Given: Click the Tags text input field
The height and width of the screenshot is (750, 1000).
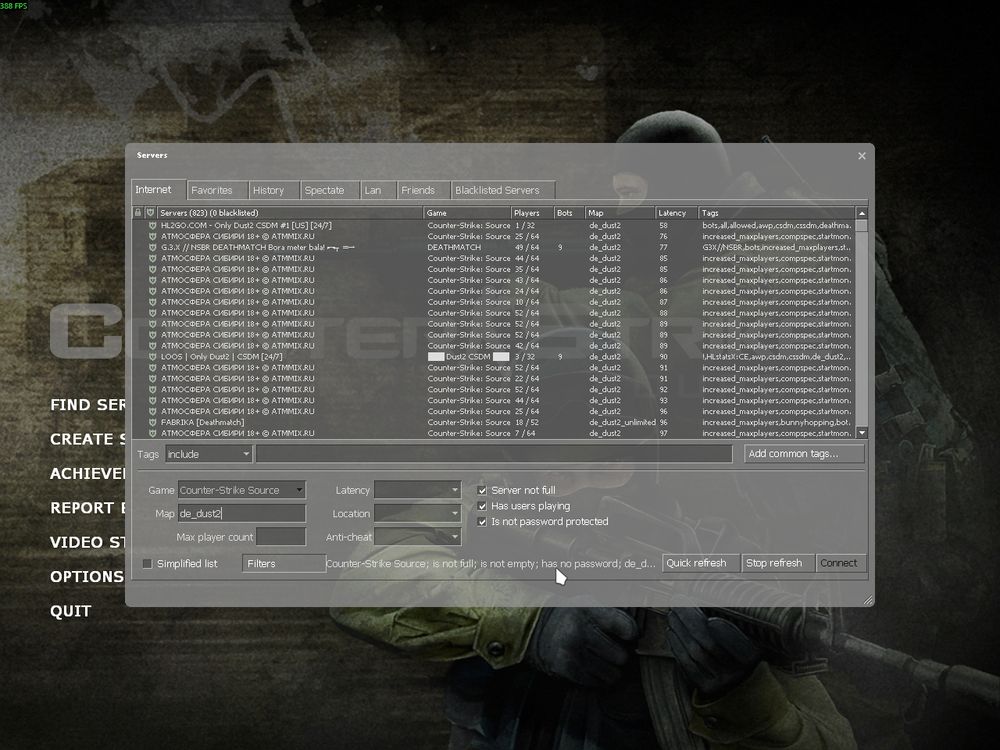Looking at the screenshot, I should tap(494, 454).
